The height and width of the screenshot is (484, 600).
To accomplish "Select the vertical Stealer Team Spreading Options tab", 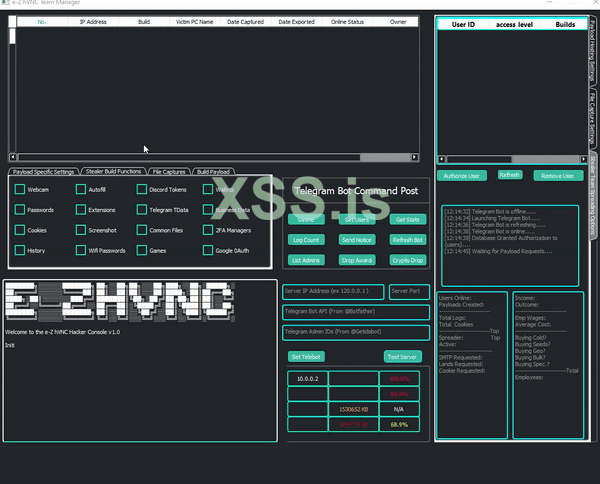I will 593,195.
